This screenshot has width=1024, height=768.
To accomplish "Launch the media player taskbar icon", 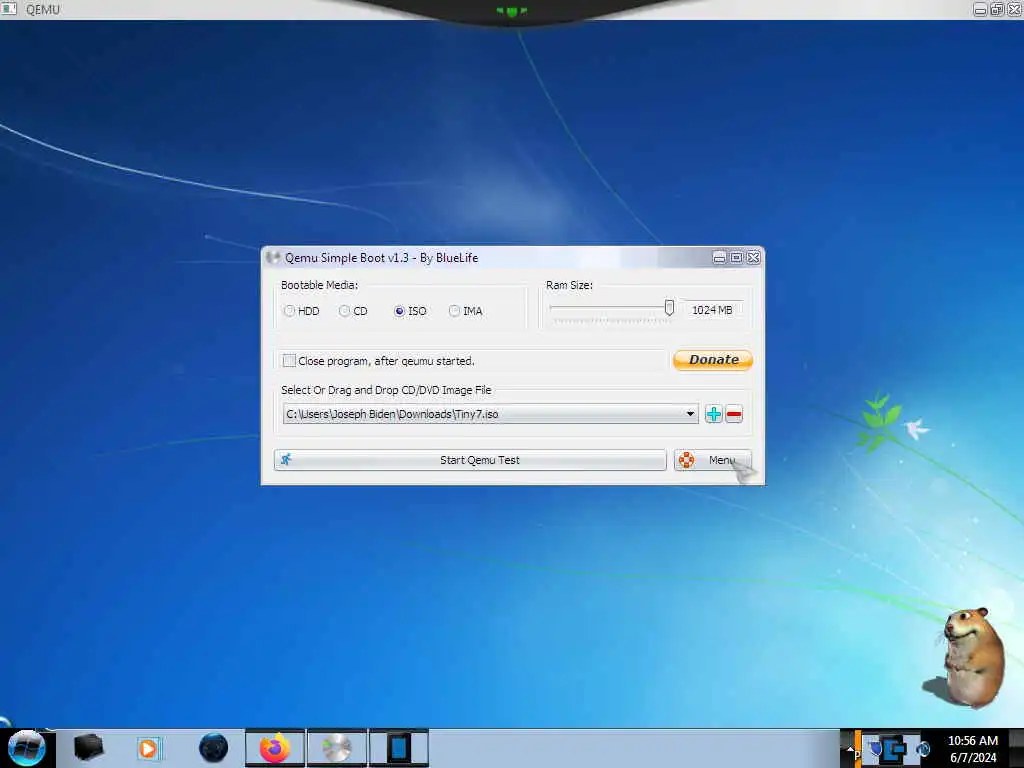I will pyautogui.click(x=149, y=748).
